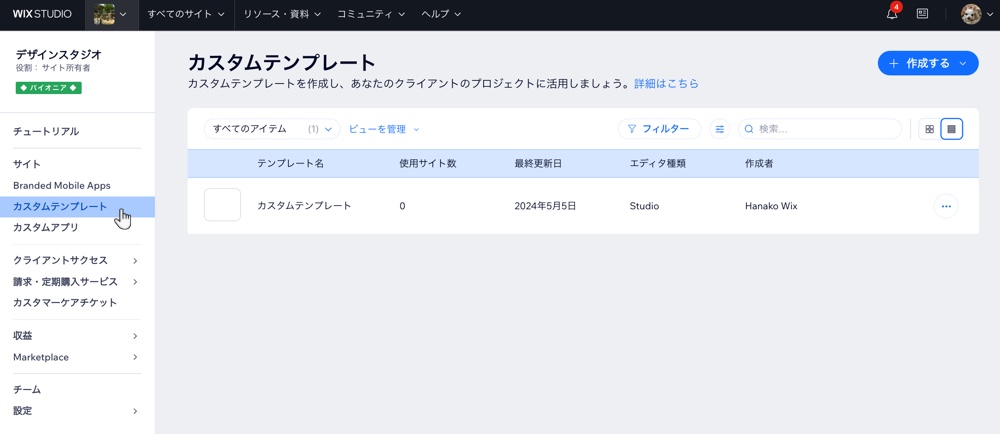Open the すべてのアイテム view dropdown
Image resolution: width=1000 pixels, height=434 pixels.
(272, 129)
